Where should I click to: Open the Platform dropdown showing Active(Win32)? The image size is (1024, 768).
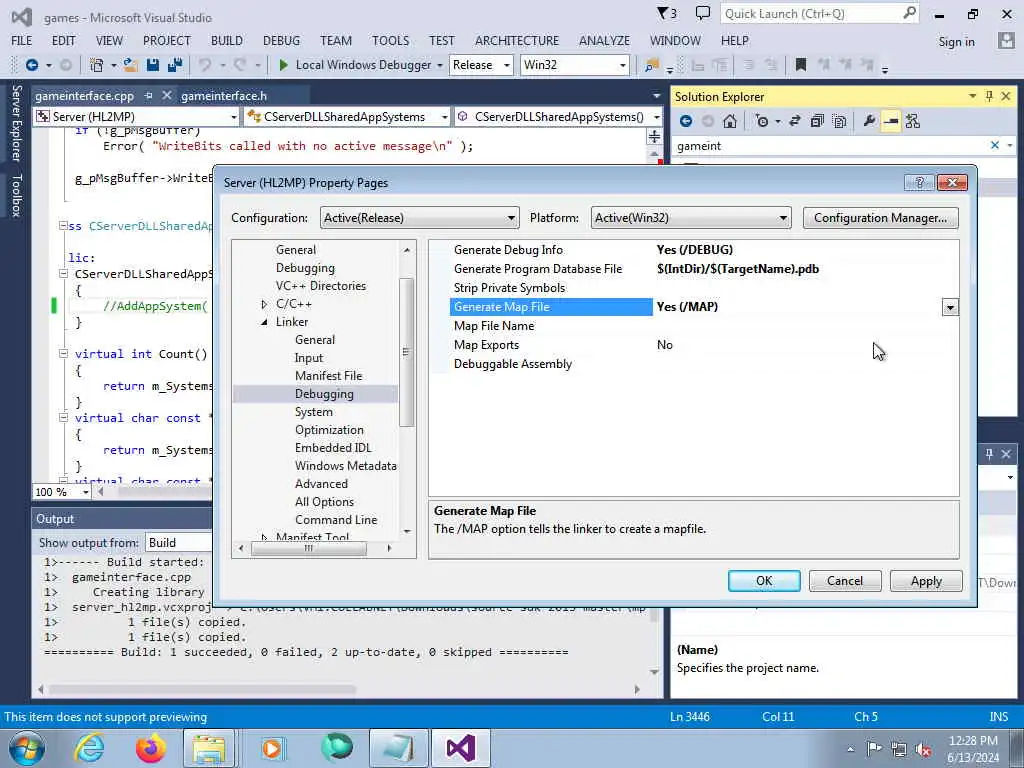click(691, 217)
